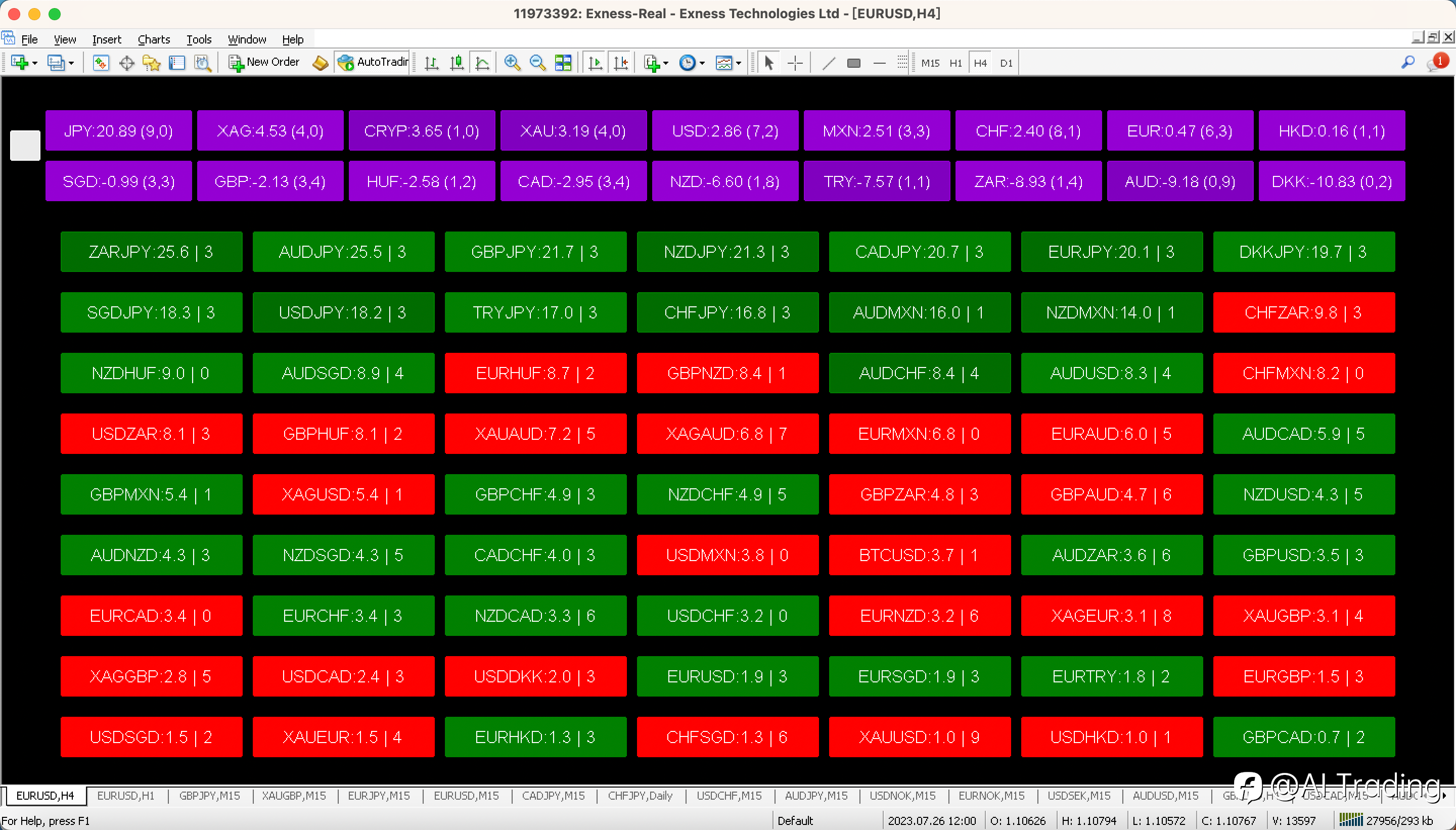This screenshot has height=830, width=1456.
Task: Open the Strategy Tester icon
Action: pyautogui.click(x=203, y=63)
